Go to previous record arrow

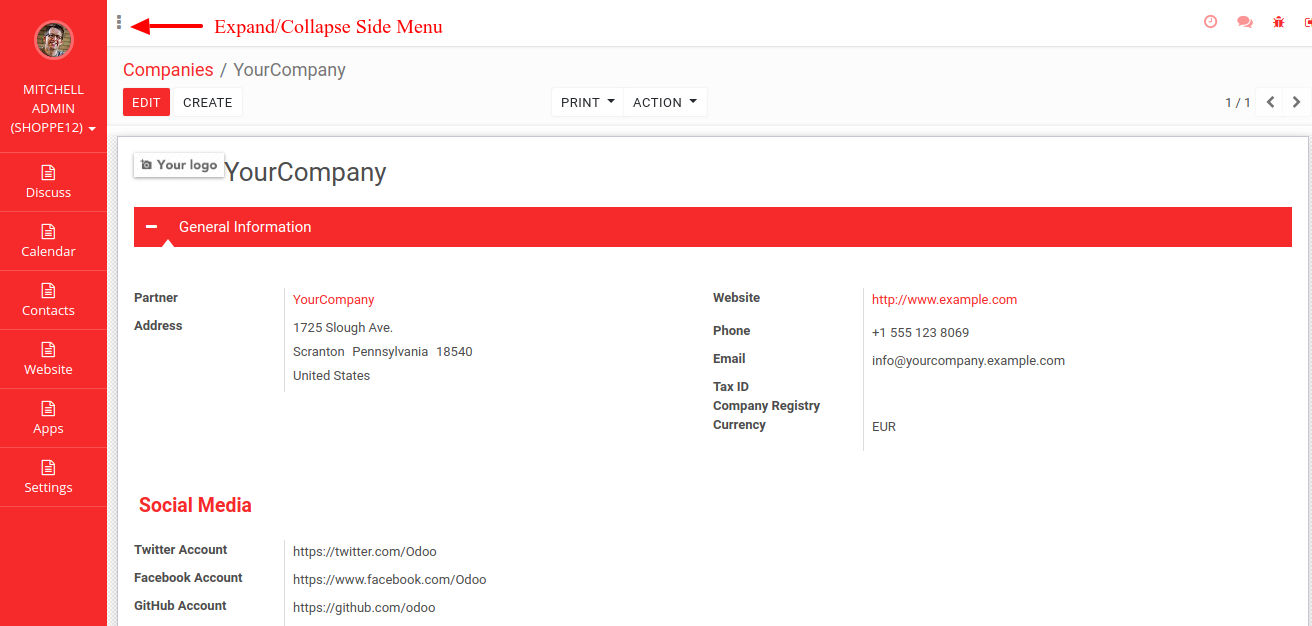[x=1270, y=102]
